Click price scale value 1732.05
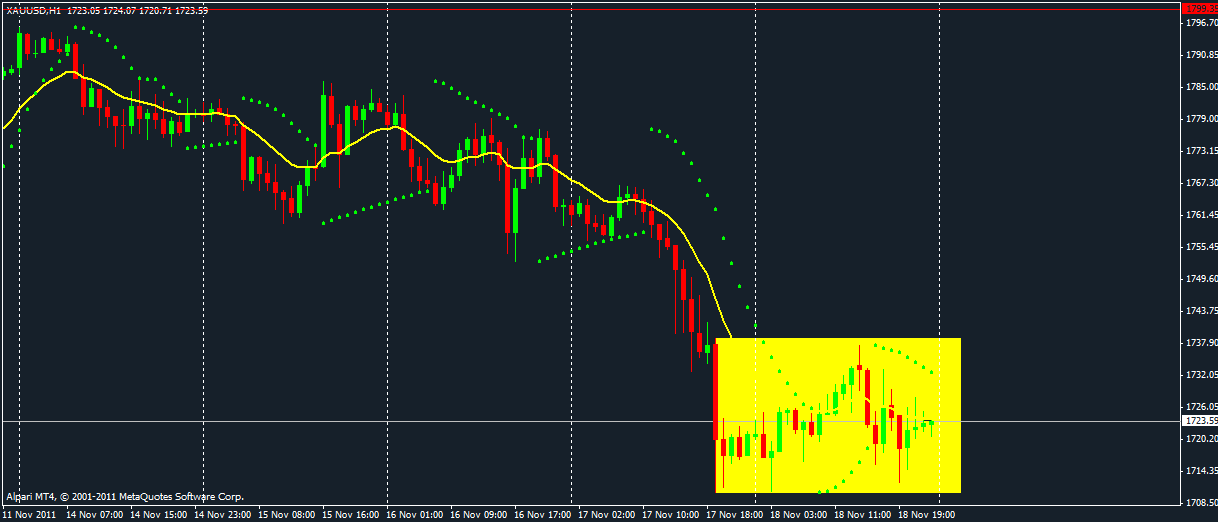The image size is (1218, 522). tap(1200, 374)
